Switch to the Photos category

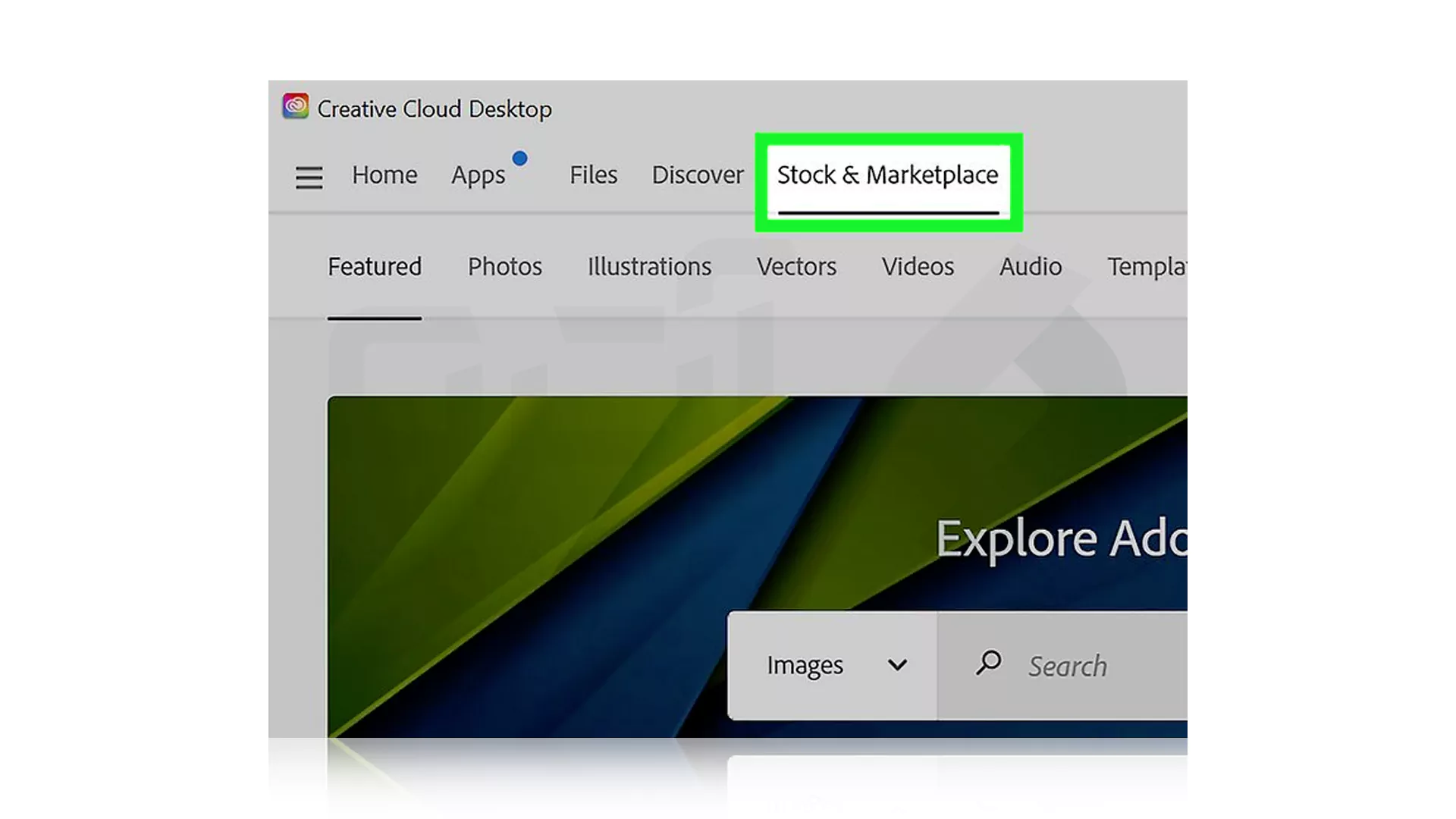(x=505, y=267)
